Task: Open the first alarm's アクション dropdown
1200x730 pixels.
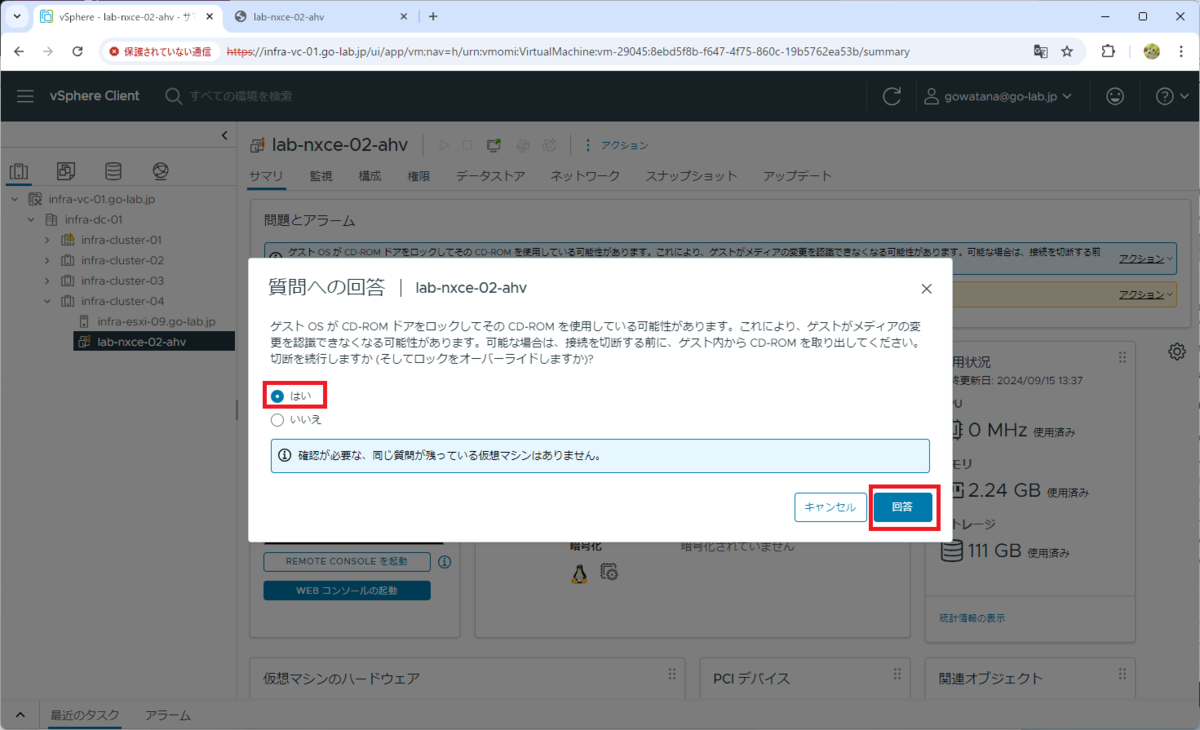Action: click(x=1146, y=258)
